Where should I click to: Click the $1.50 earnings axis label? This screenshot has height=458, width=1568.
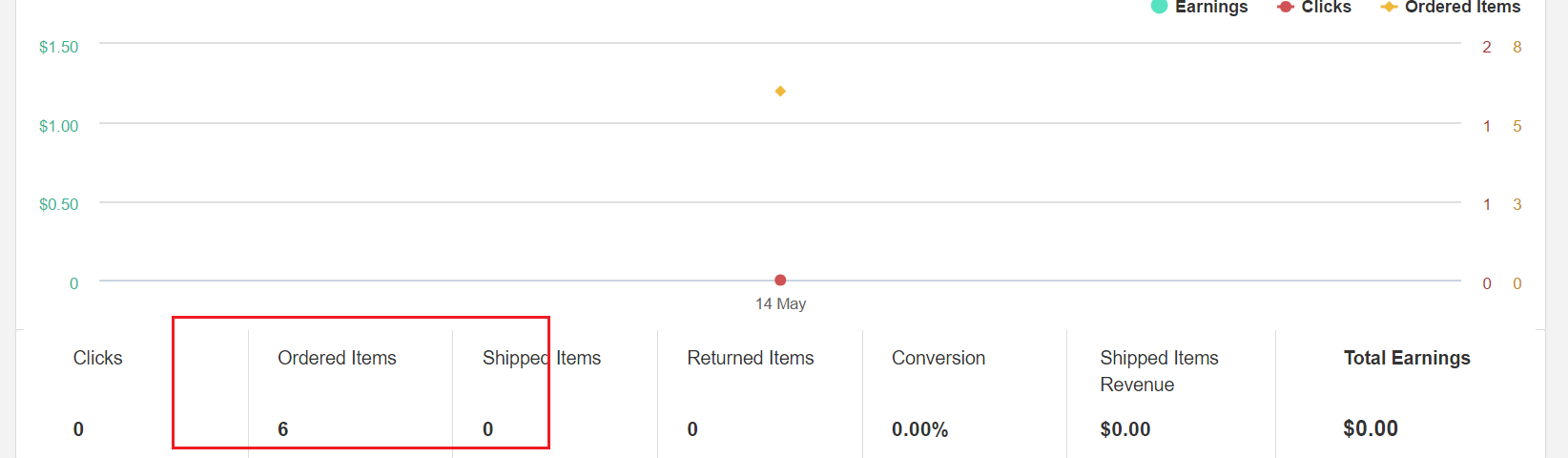click(x=58, y=47)
